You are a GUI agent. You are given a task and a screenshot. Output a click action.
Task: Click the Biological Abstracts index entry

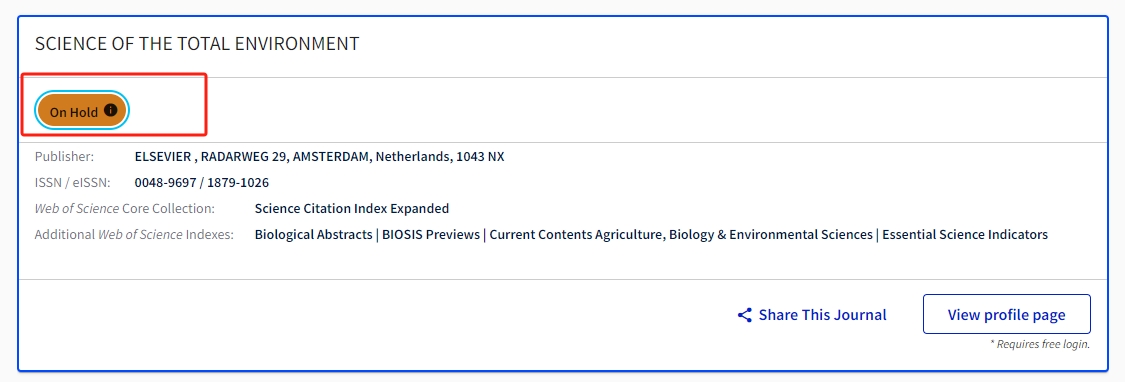pos(314,235)
